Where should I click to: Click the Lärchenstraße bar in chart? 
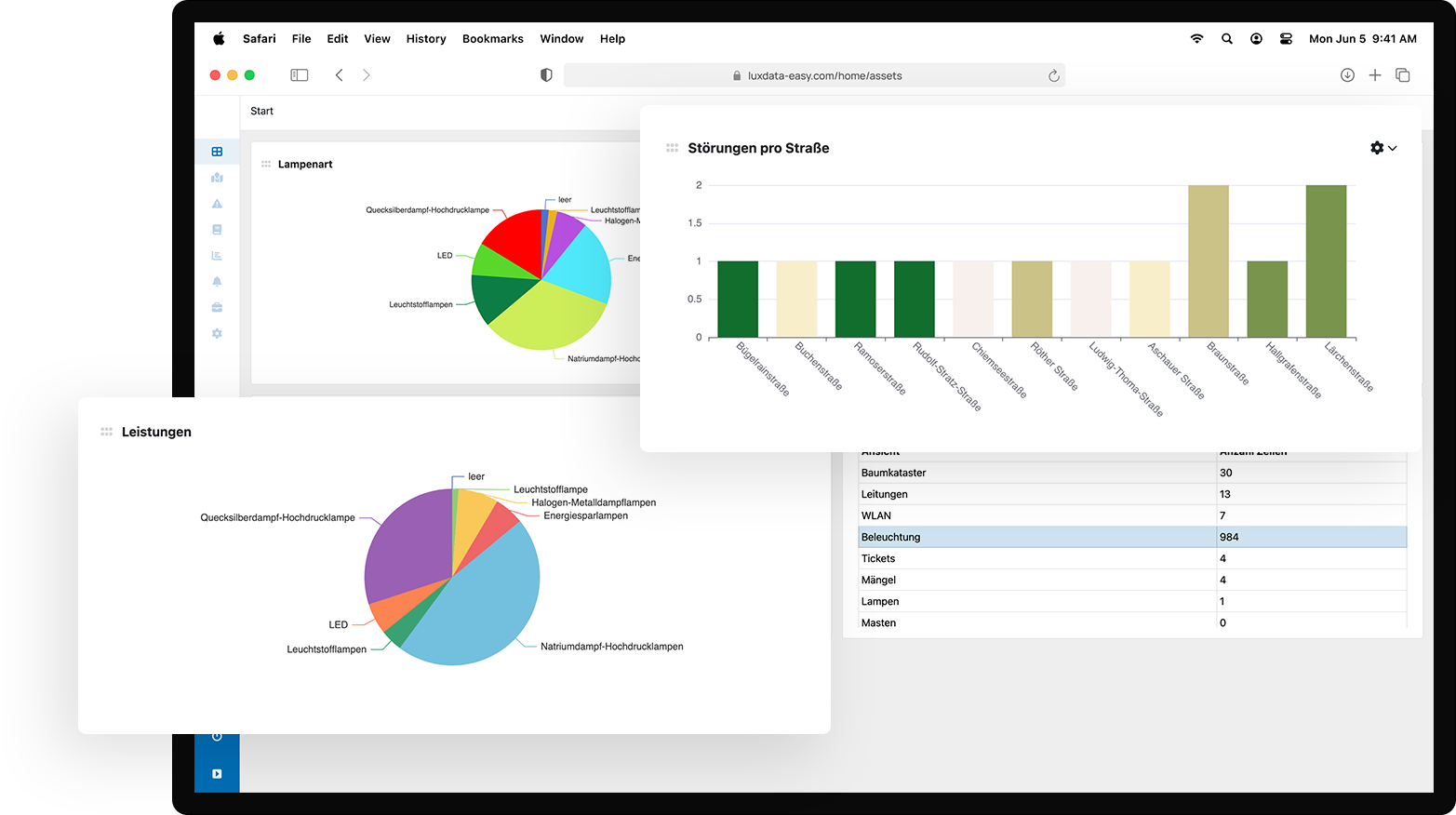click(x=1326, y=261)
